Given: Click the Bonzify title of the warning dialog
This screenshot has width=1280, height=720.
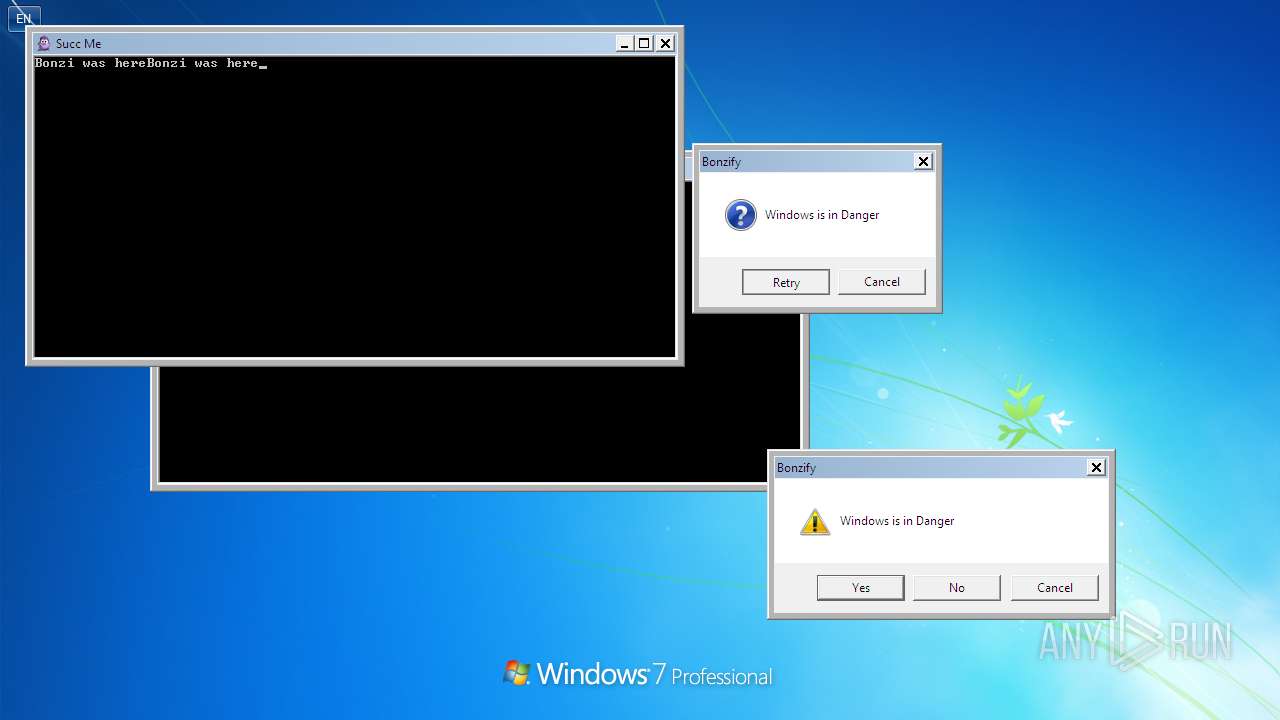Looking at the screenshot, I should 796,468.
